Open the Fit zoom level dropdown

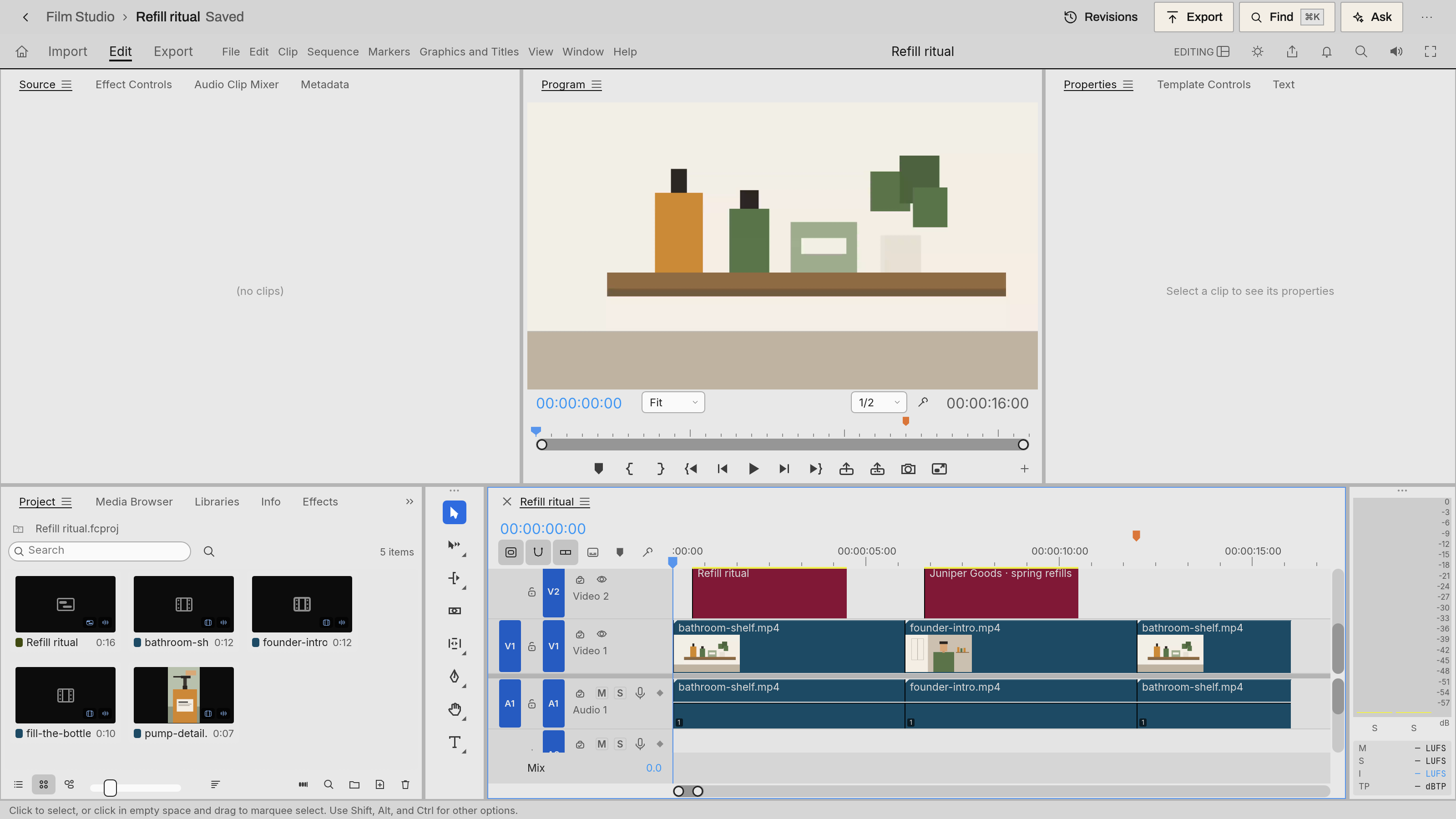[672, 402]
